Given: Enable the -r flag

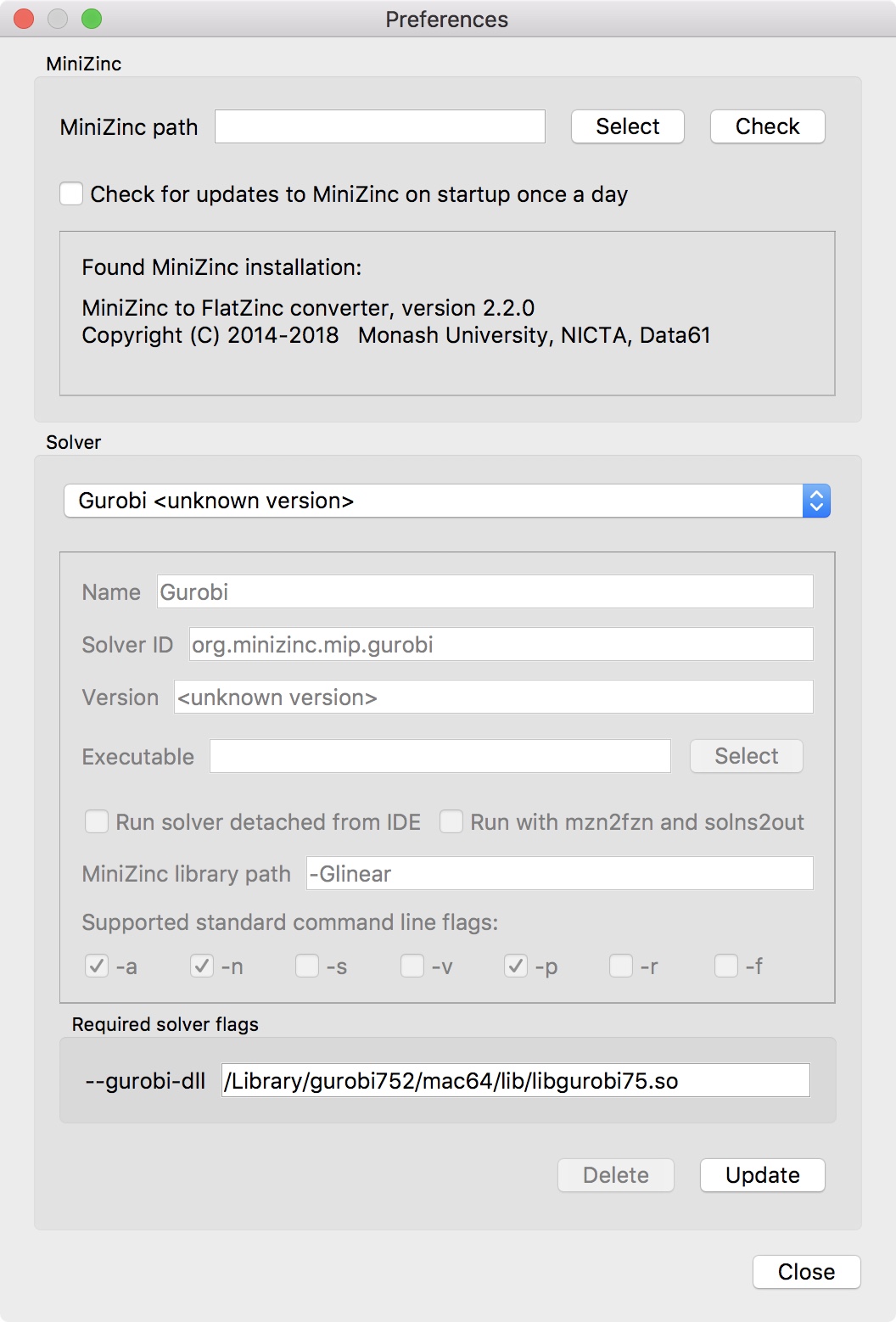Looking at the screenshot, I should 619,966.
